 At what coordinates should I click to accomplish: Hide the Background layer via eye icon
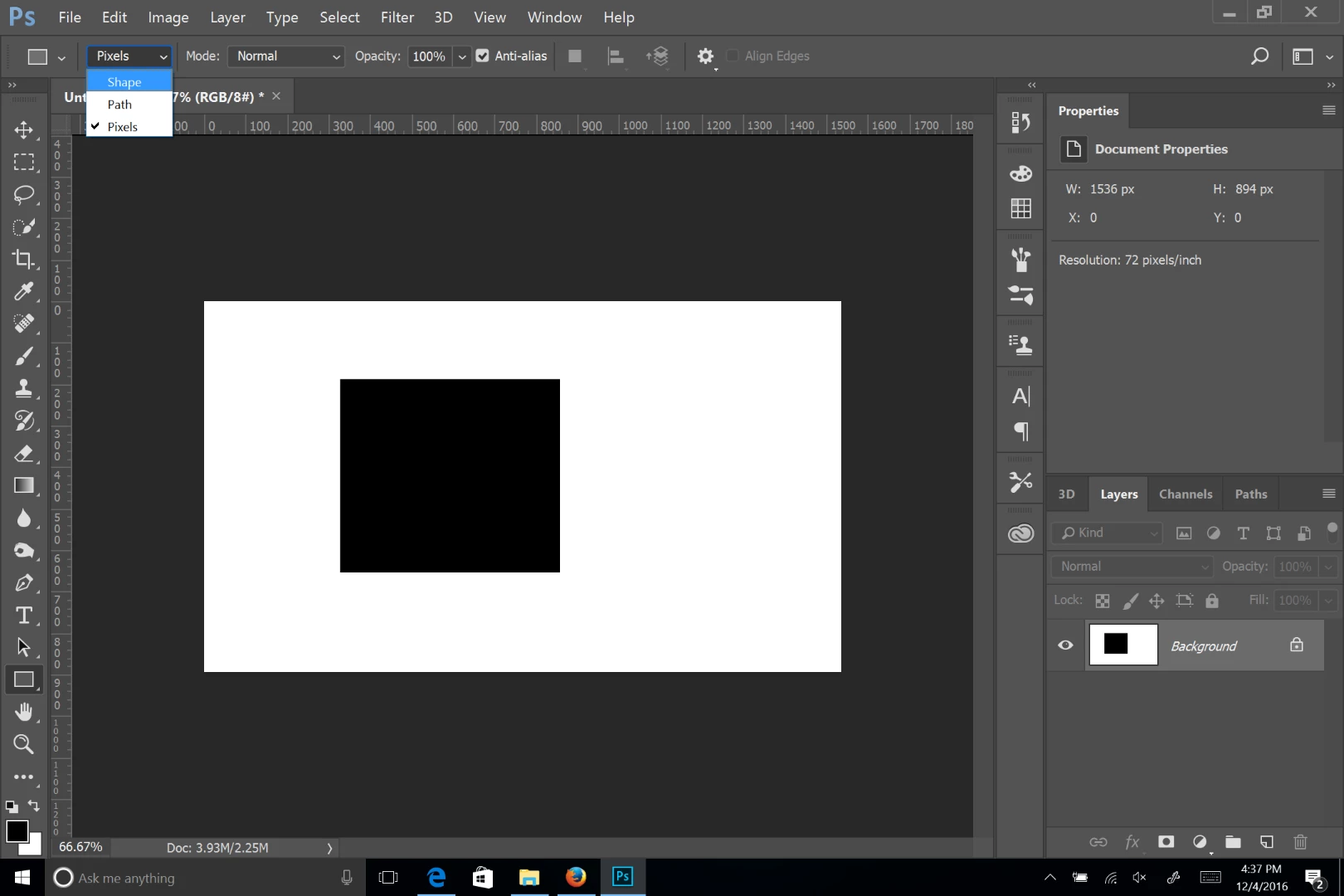[1065, 645]
